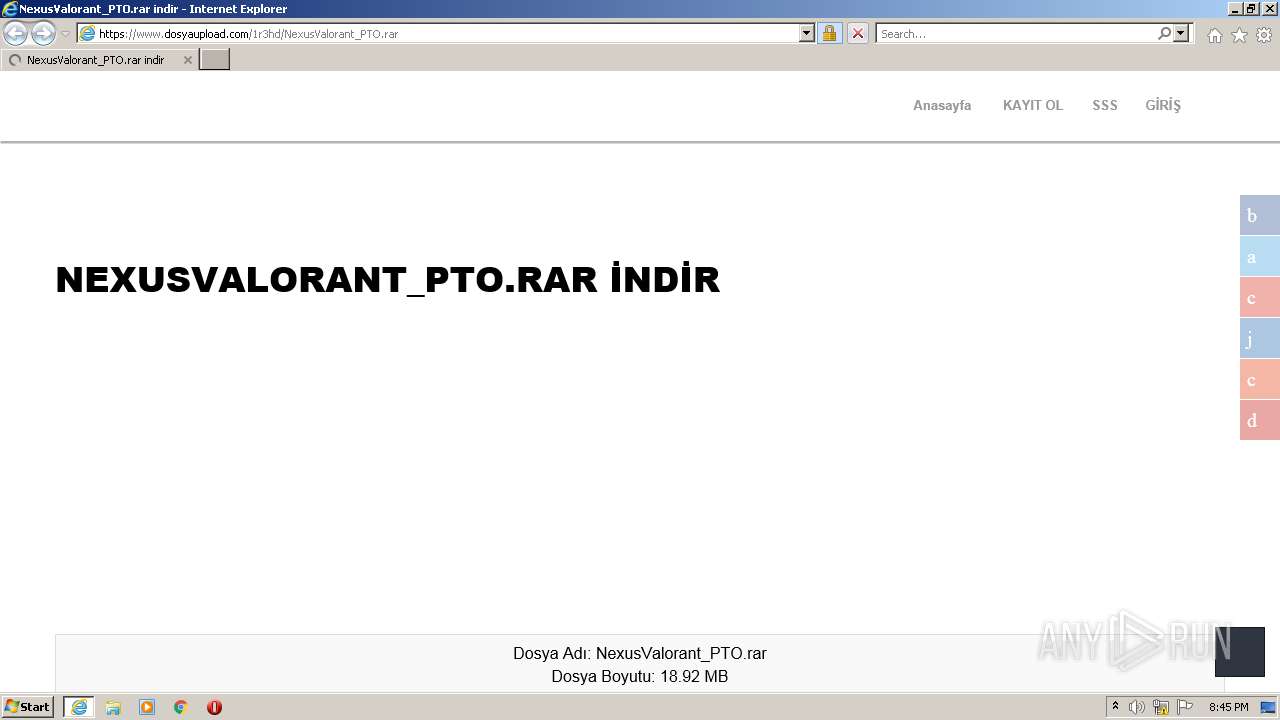Click the magnifier search icon
1280x720 pixels.
[x=1164, y=34]
